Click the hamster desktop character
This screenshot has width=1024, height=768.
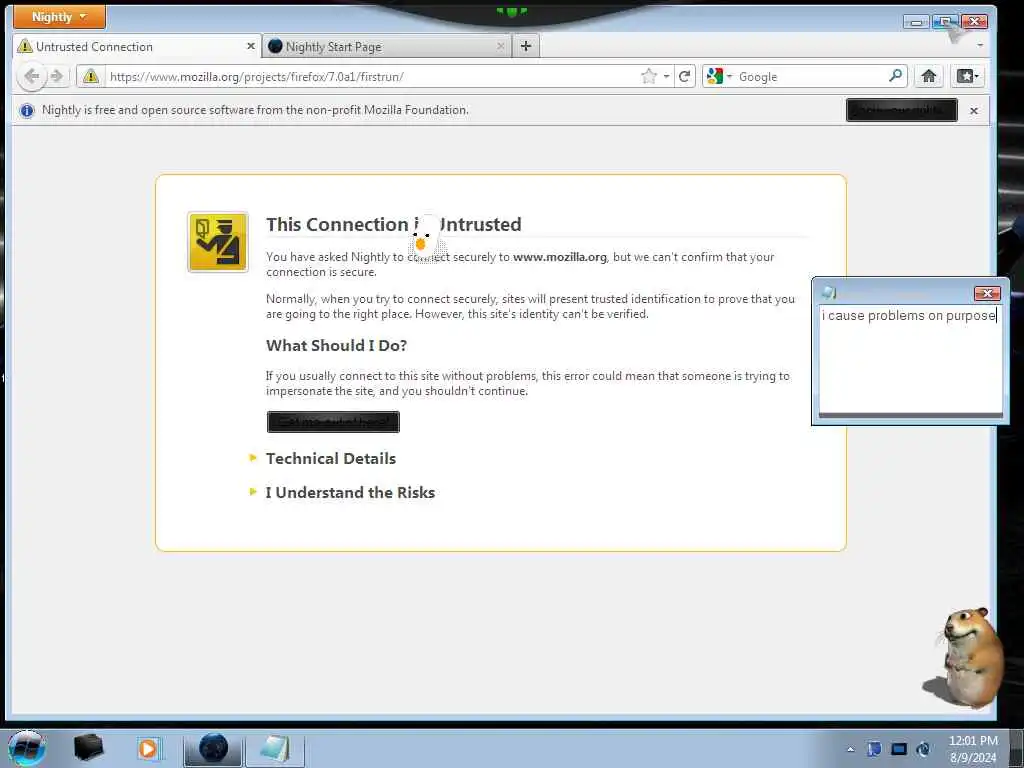(965, 660)
